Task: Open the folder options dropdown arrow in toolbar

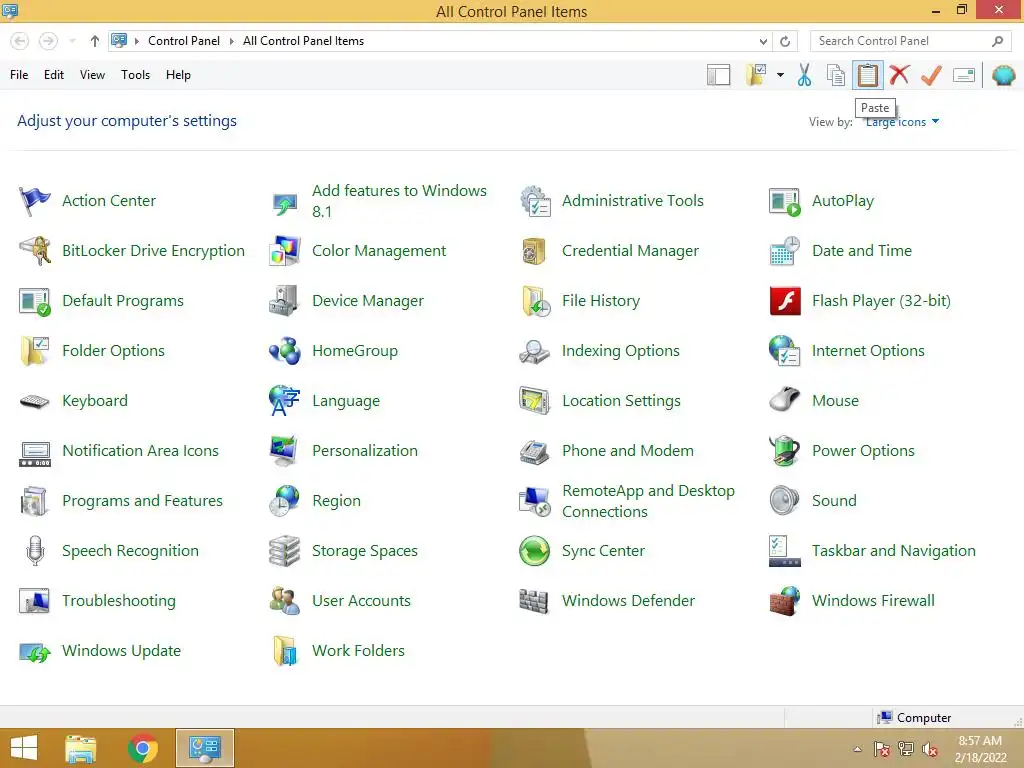Action: point(780,75)
